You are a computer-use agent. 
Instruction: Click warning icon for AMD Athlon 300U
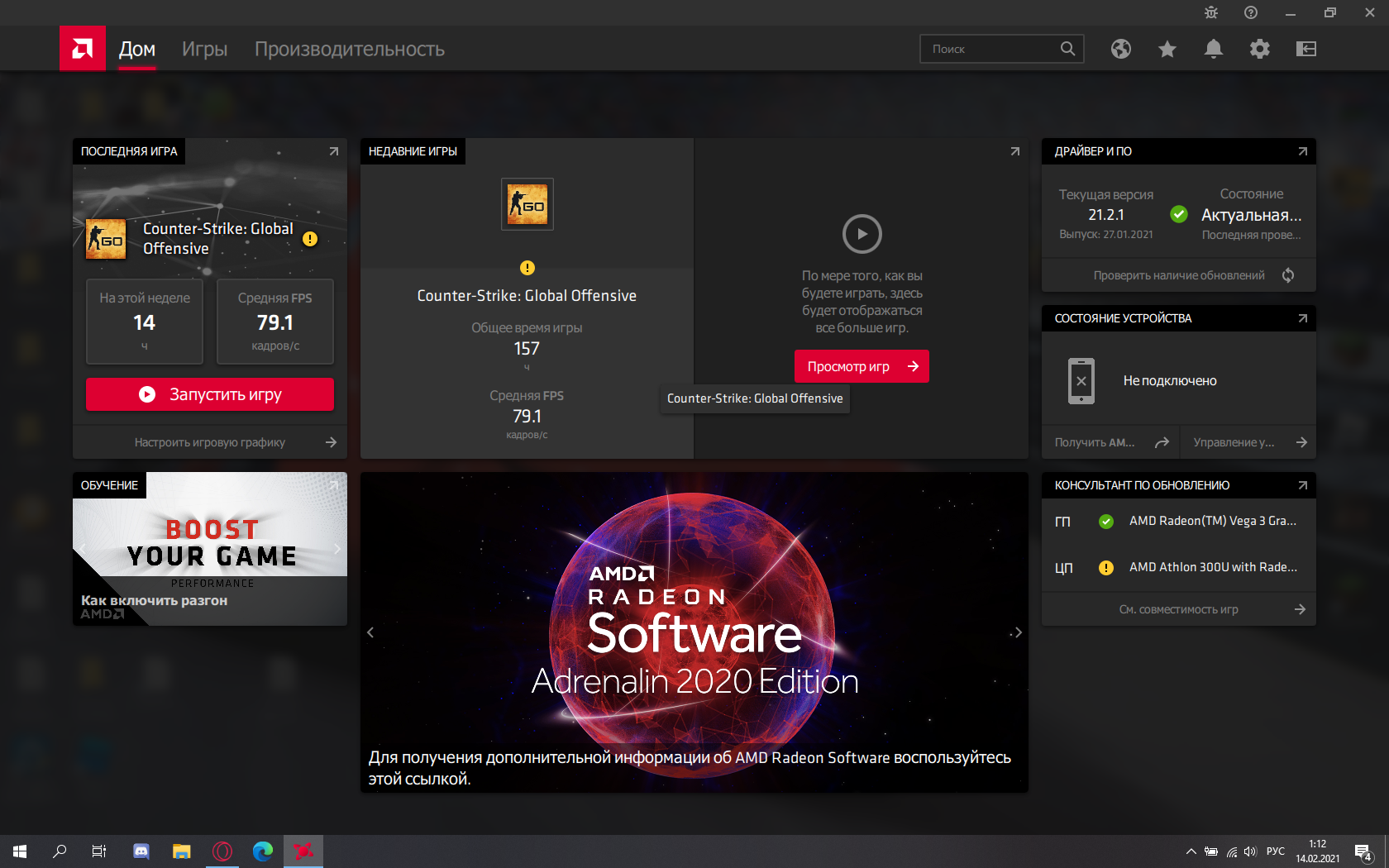click(x=1106, y=568)
